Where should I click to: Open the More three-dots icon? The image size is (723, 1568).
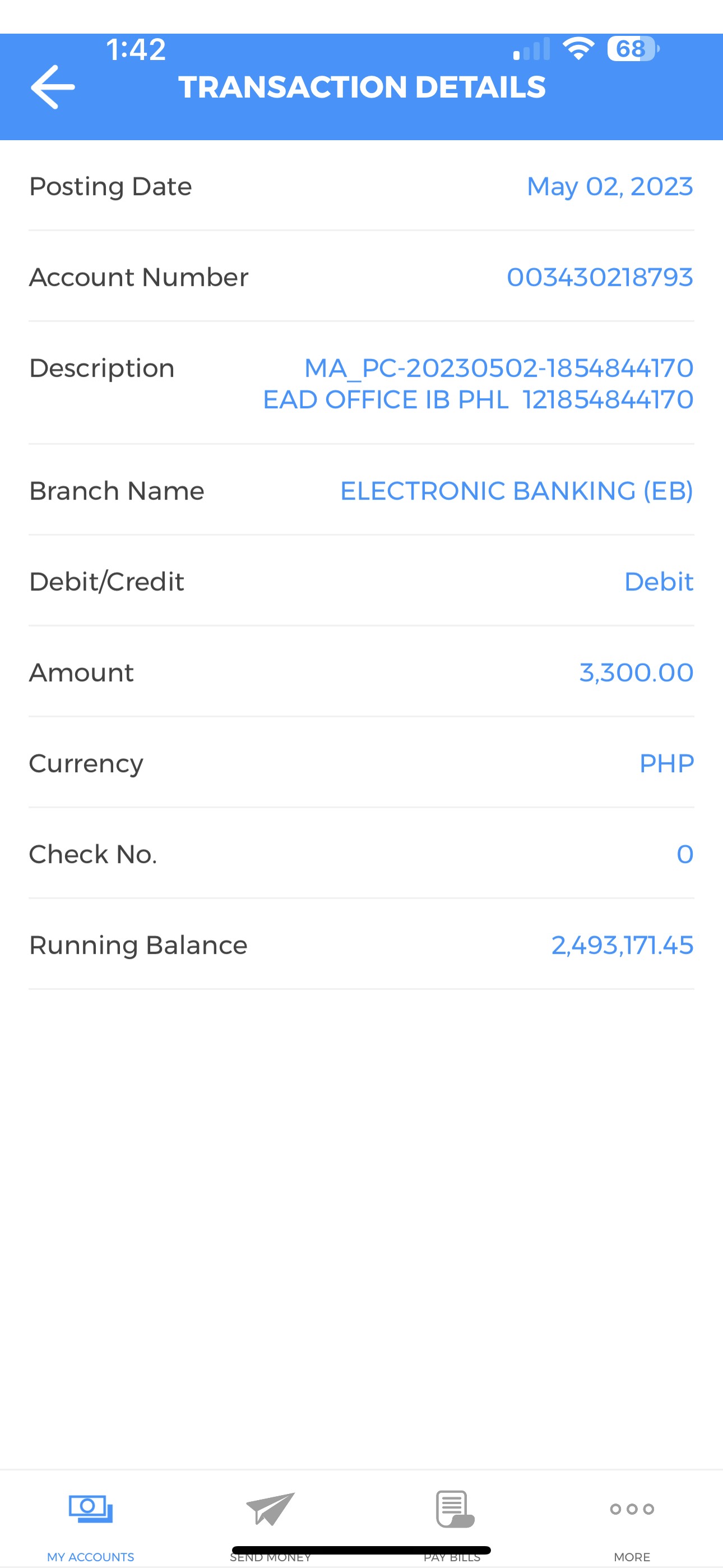click(x=632, y=1509)
